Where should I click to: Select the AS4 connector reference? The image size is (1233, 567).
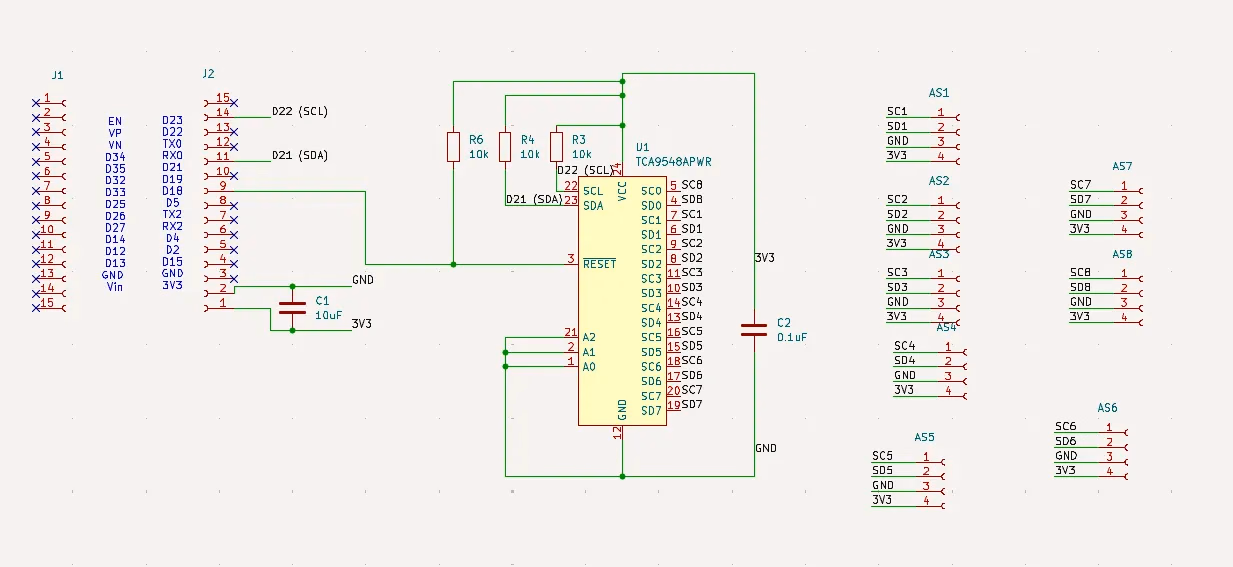(x=947, y=327)
